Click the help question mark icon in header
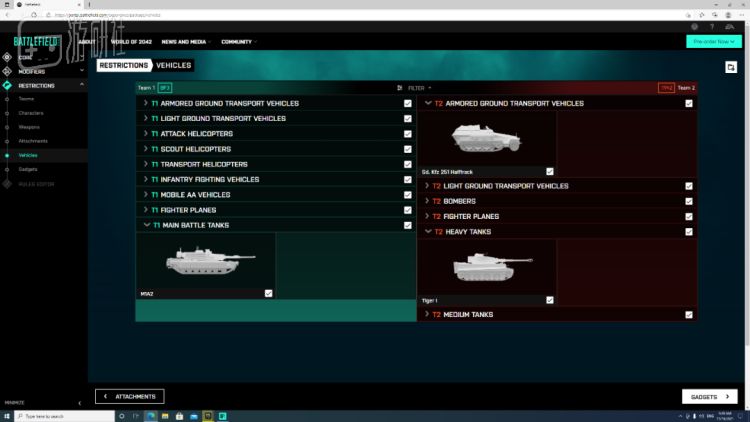Screen dimensions: 750x422 (x=712, y=27)
